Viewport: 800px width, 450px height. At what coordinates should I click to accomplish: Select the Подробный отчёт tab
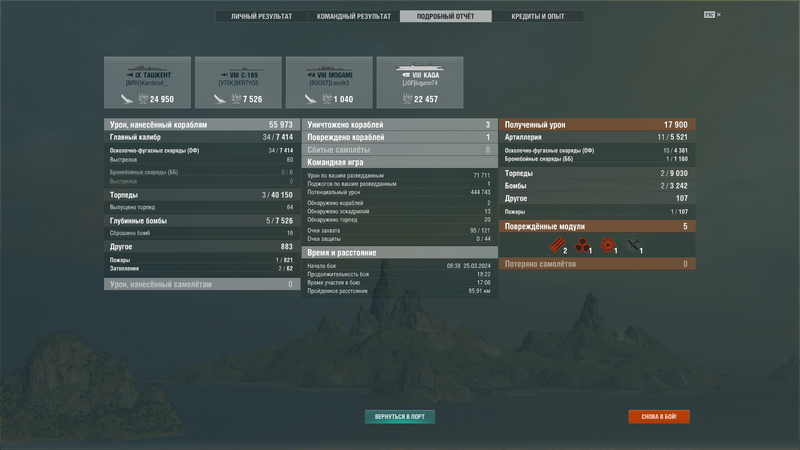tap(446, 17)
